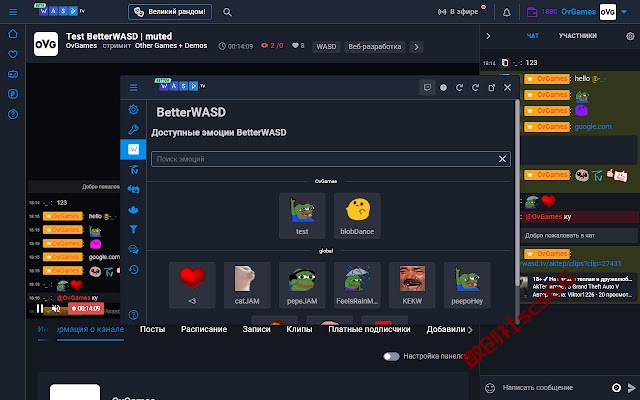Click the Веб-разработка tag
Viewport: 640px width, 400px height.
coord(375,47)
